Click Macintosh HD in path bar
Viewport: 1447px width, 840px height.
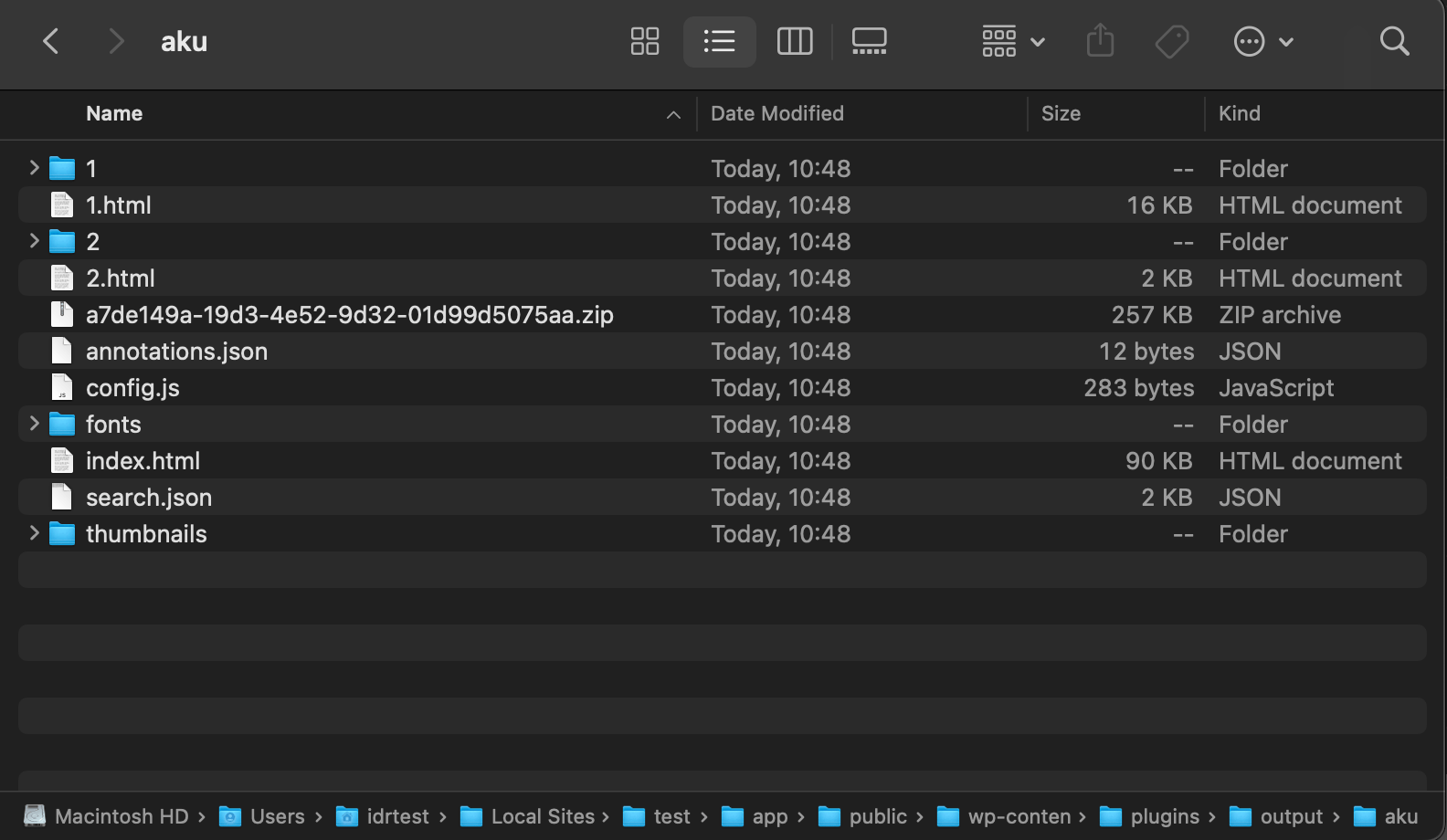pos(121,816)
